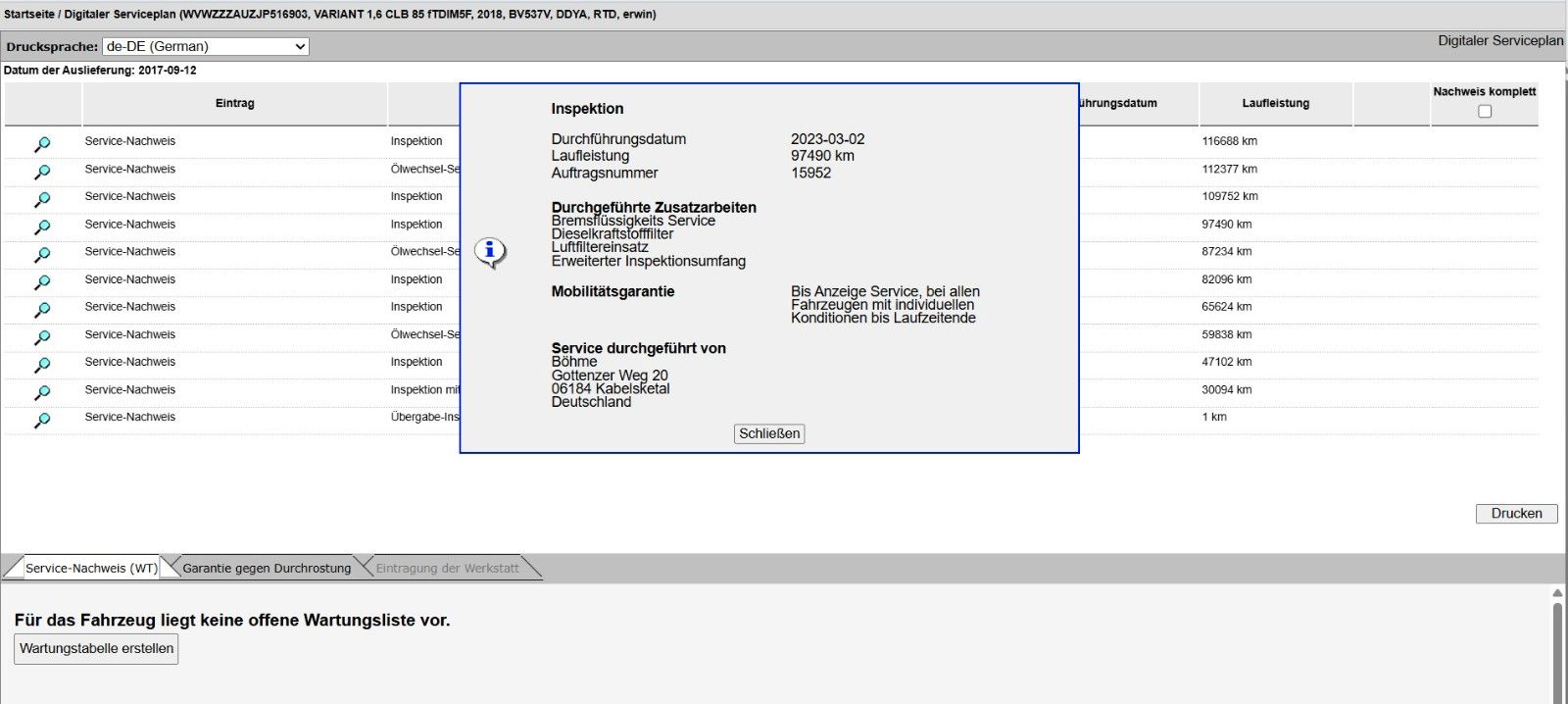Viewport: 1568px width, 704px height.
Task: View details of the 109752 km service
Action: 42,199
